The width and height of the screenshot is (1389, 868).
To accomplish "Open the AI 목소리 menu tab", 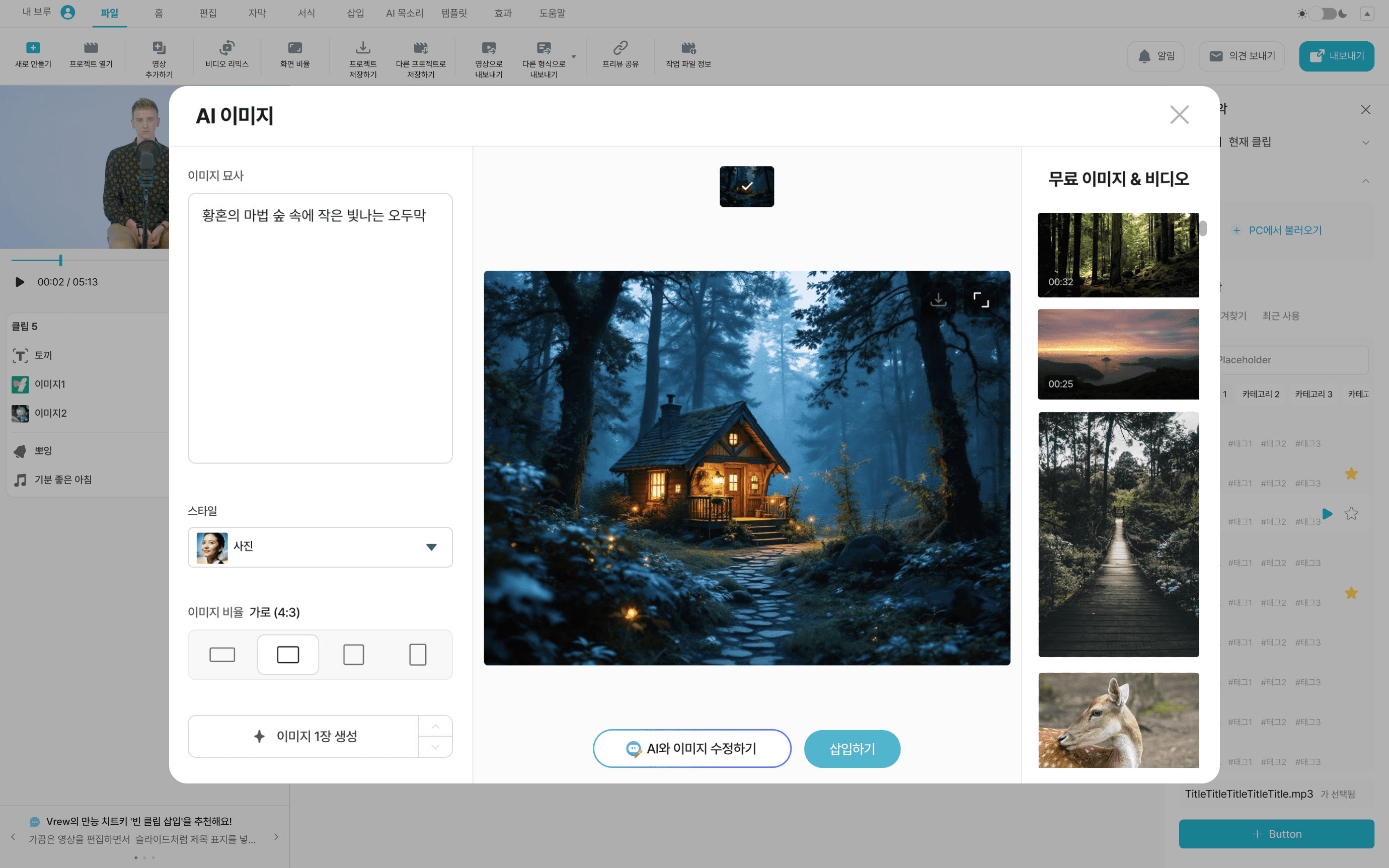I will pyautogui.click(x=404, y=13).
